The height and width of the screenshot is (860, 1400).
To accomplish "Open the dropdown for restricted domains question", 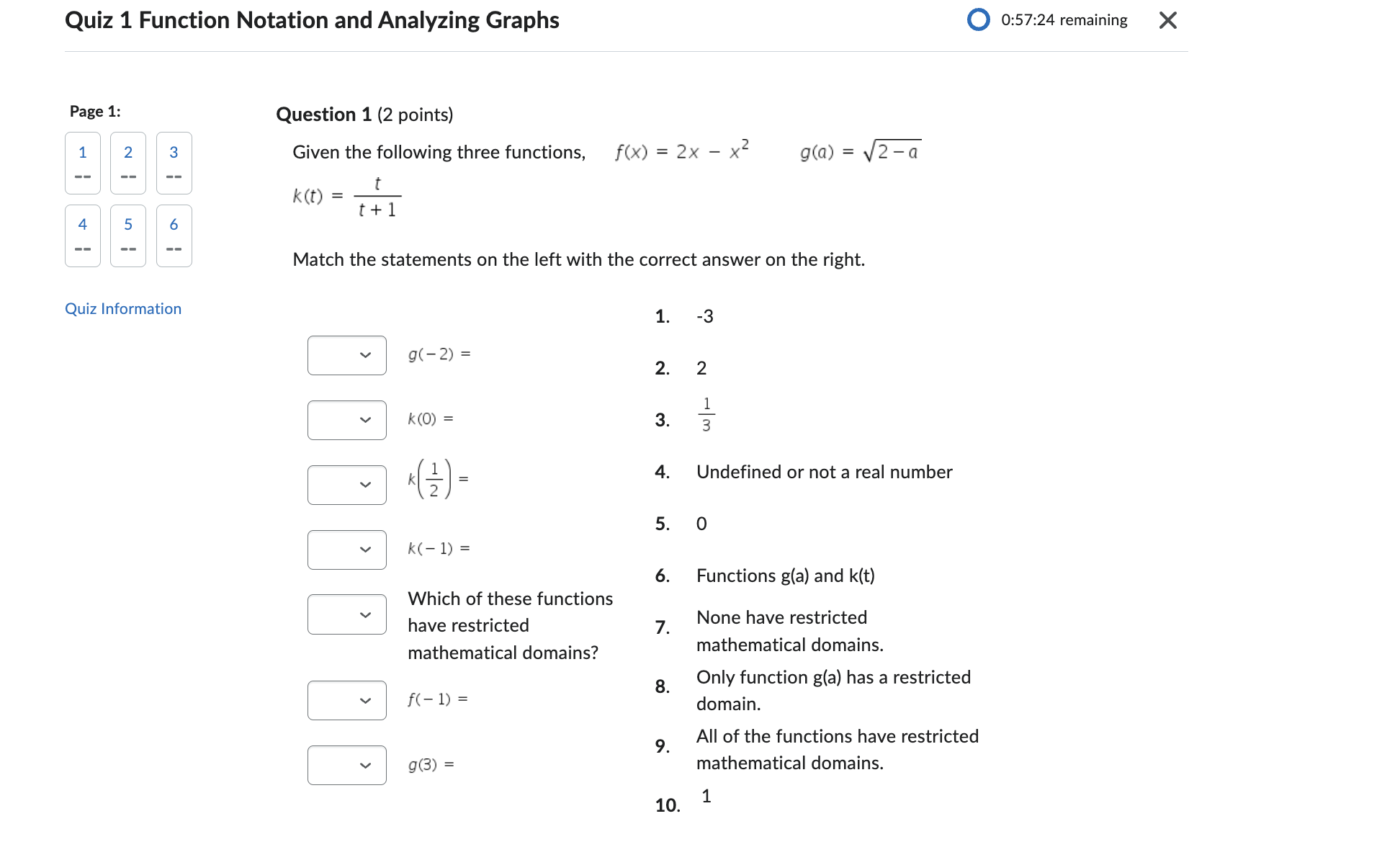I will (x=346, y=614).
